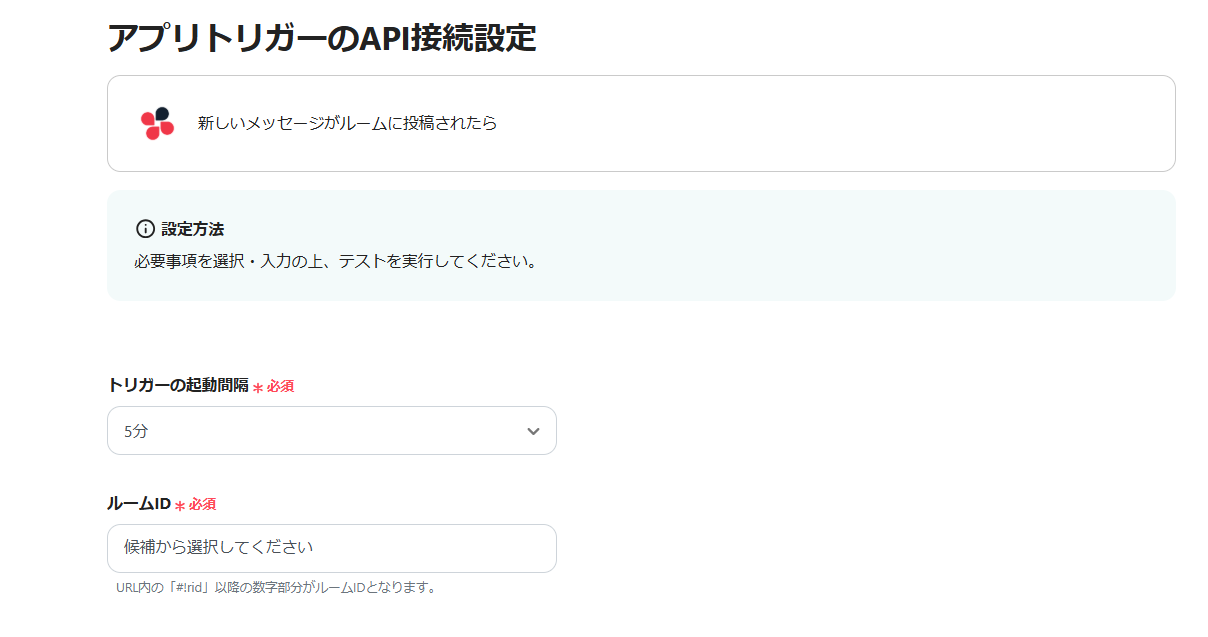Click the アプリトリガーのAPI接続設定 page heading

[x=321, y=38]
